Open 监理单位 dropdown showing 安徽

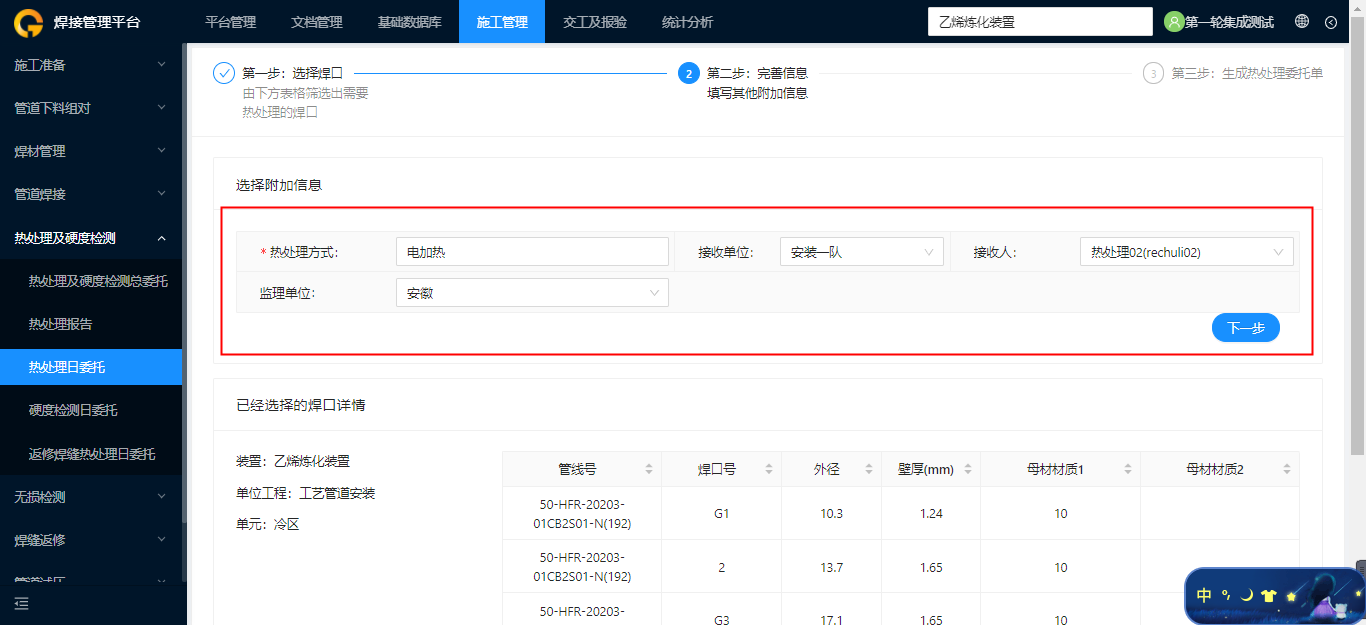tap(532, 293)
